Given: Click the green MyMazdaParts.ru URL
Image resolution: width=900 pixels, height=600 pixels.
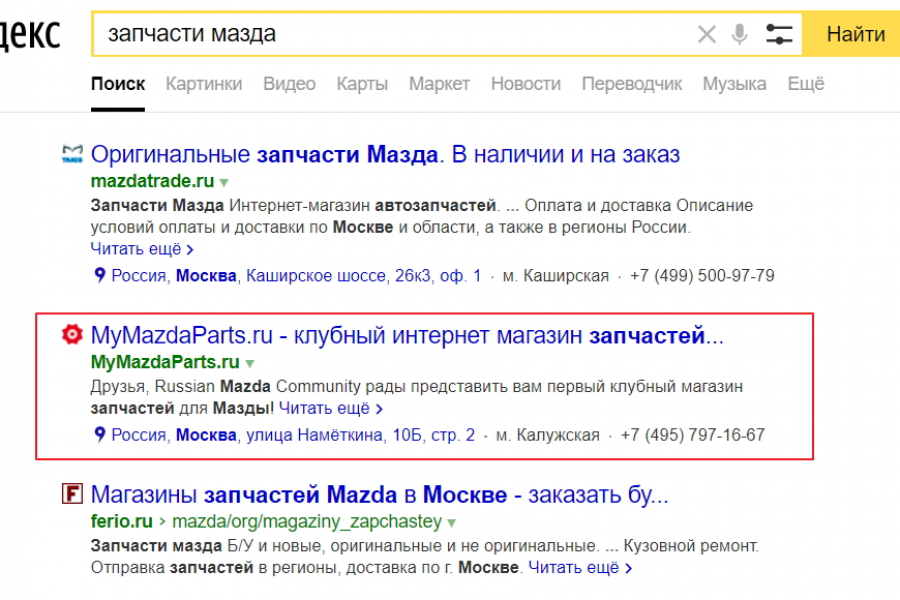Looking at the screenshot, I should (165, 362).
